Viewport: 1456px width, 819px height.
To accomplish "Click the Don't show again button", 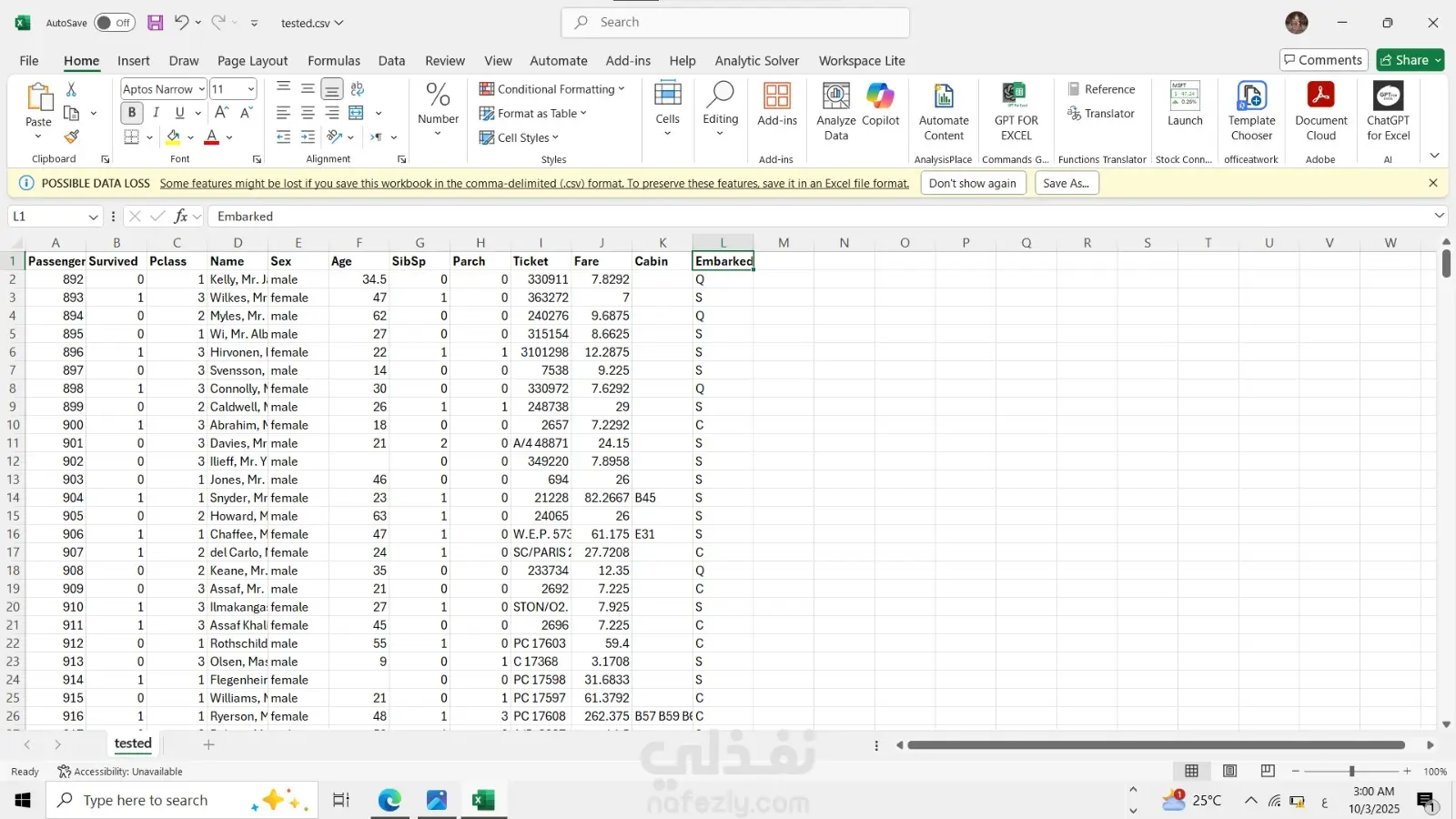I will 973,183.
